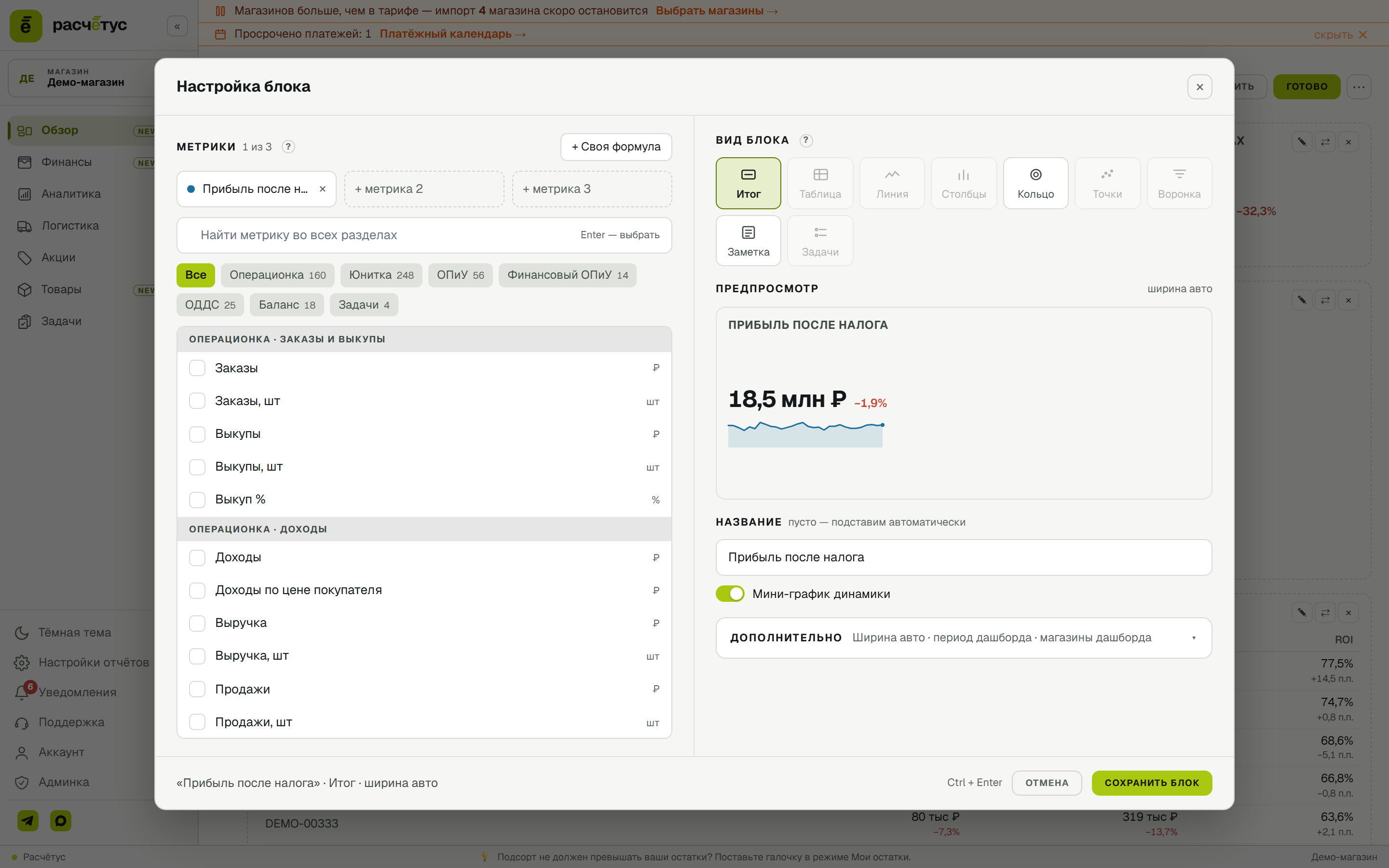Check the Доходы metric checkbox
The width and height of the screenshot is (1389, 868).
197,557
